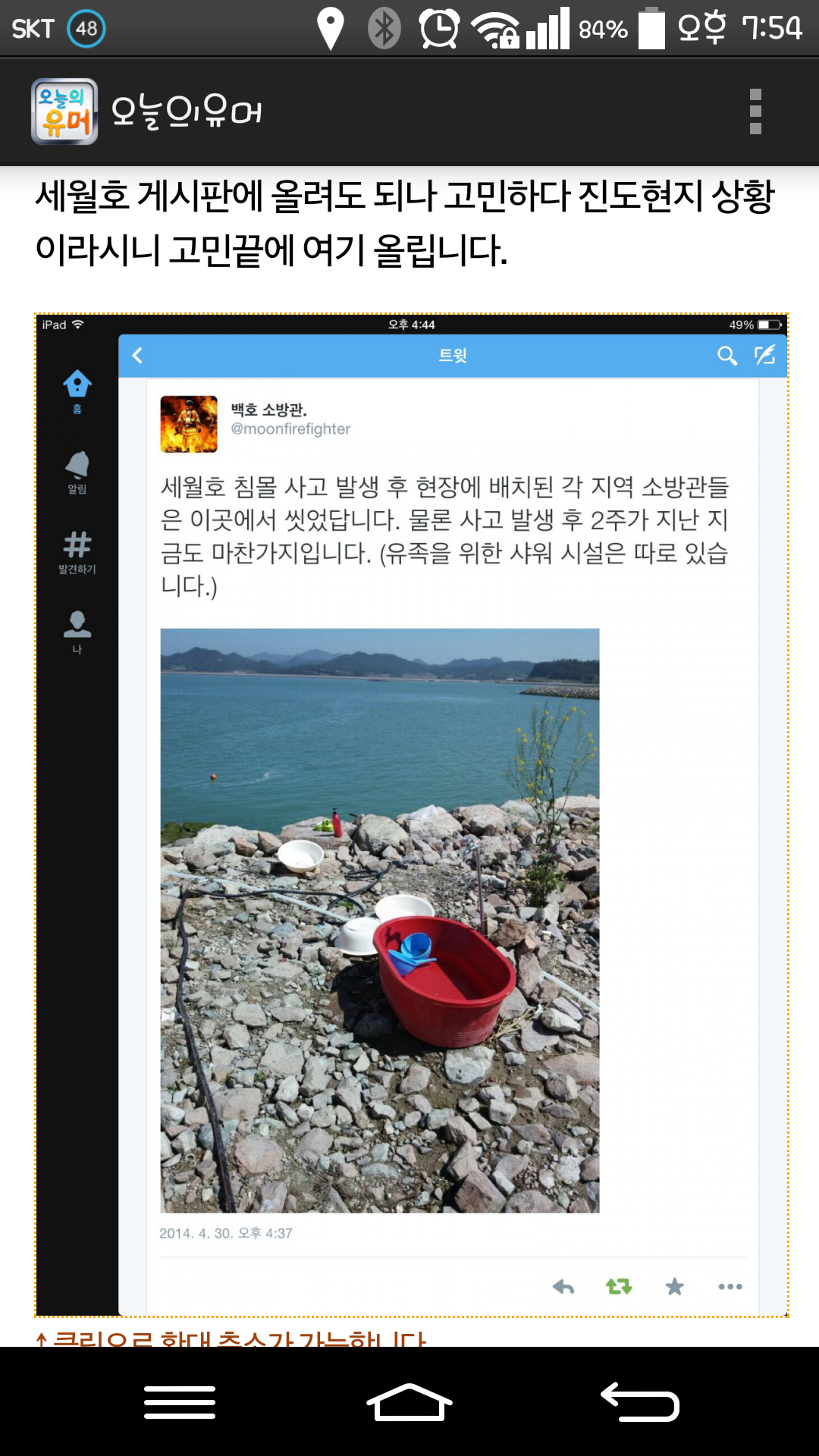819x1456 pixels.
Task: Tap the reply arrow under the tweet
Action: click(563, 1286)
